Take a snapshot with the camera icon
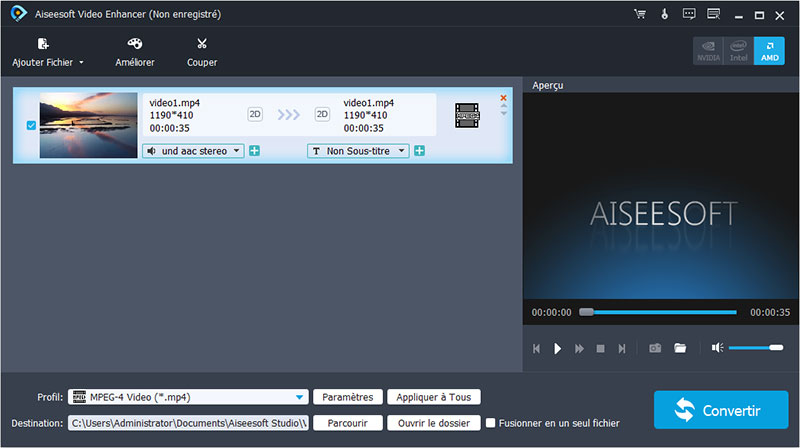 click(655, 348)
